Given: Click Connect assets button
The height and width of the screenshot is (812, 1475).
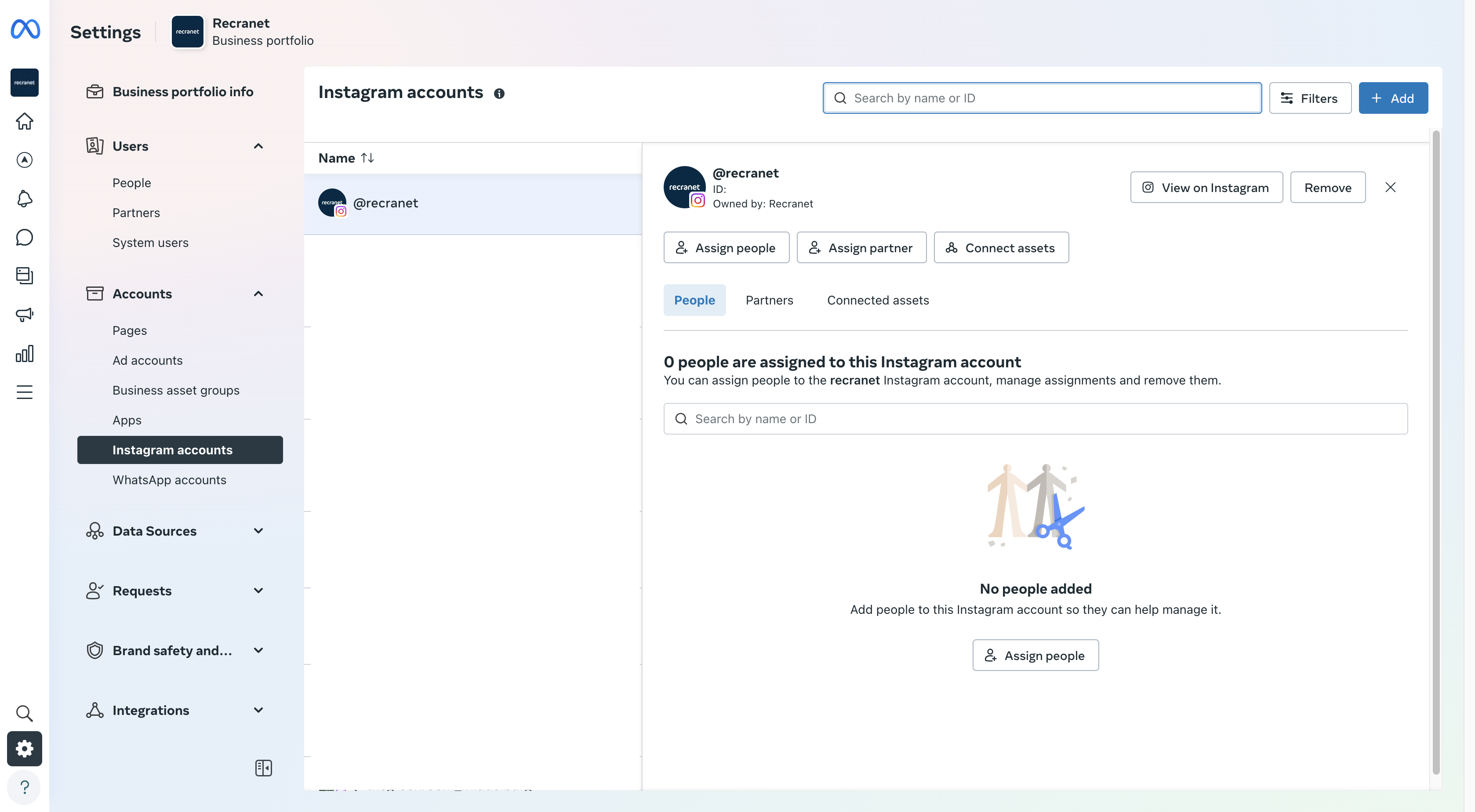Looking at the screenshot, I should [x=1001, y=247].
